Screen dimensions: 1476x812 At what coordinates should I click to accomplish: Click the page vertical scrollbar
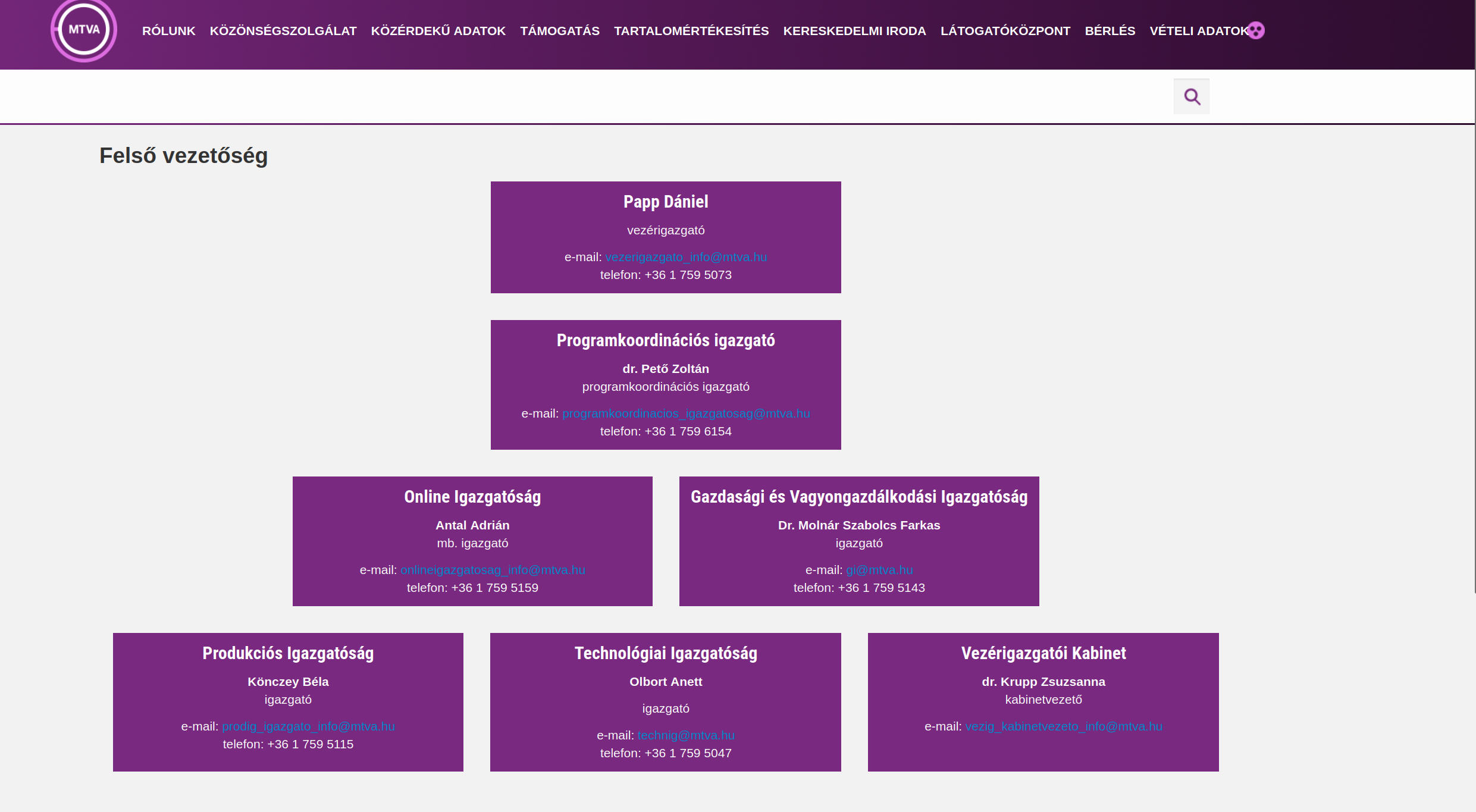pos(1474,297)
